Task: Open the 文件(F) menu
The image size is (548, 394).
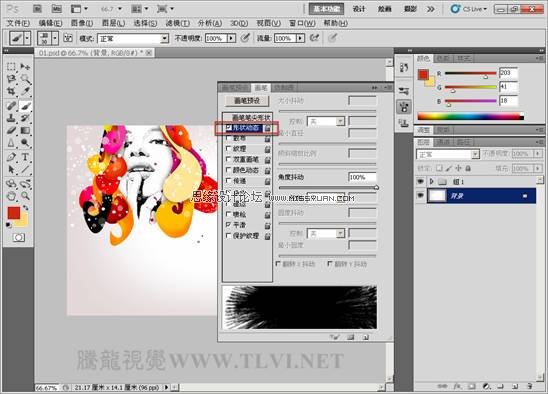Action: coord(19,23)
